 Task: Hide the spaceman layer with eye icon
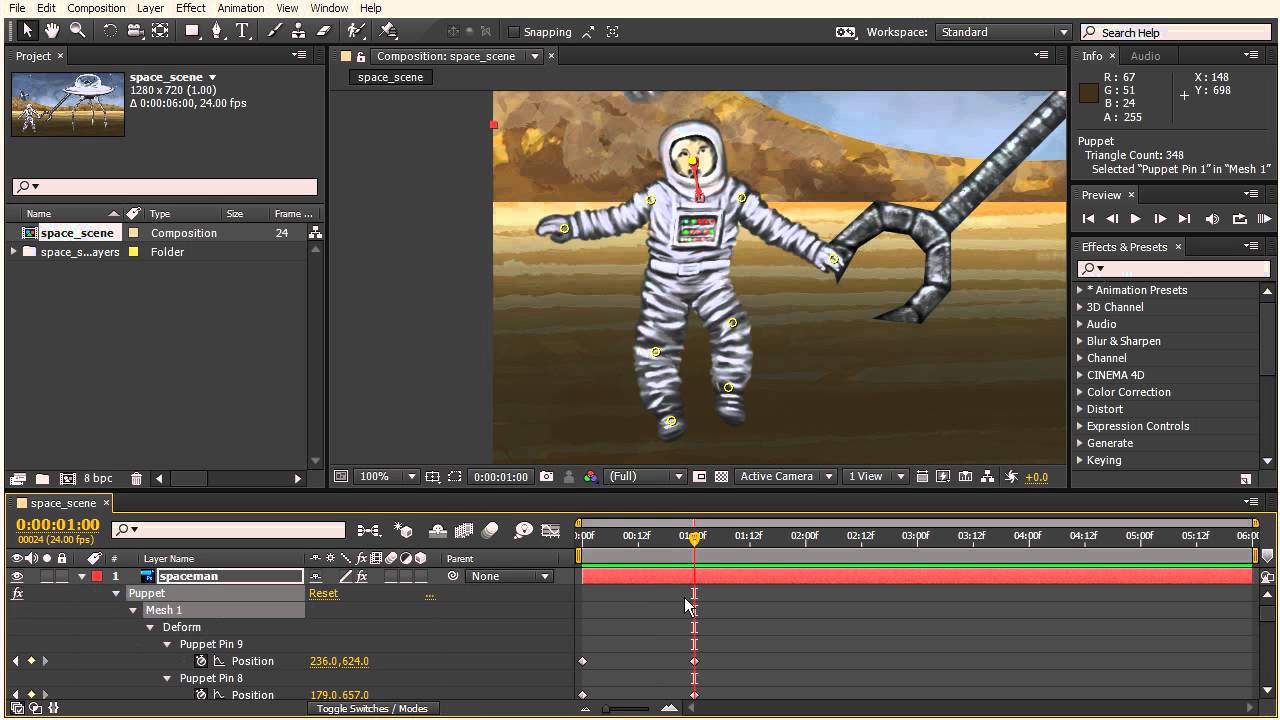click(x=17, y=576)
